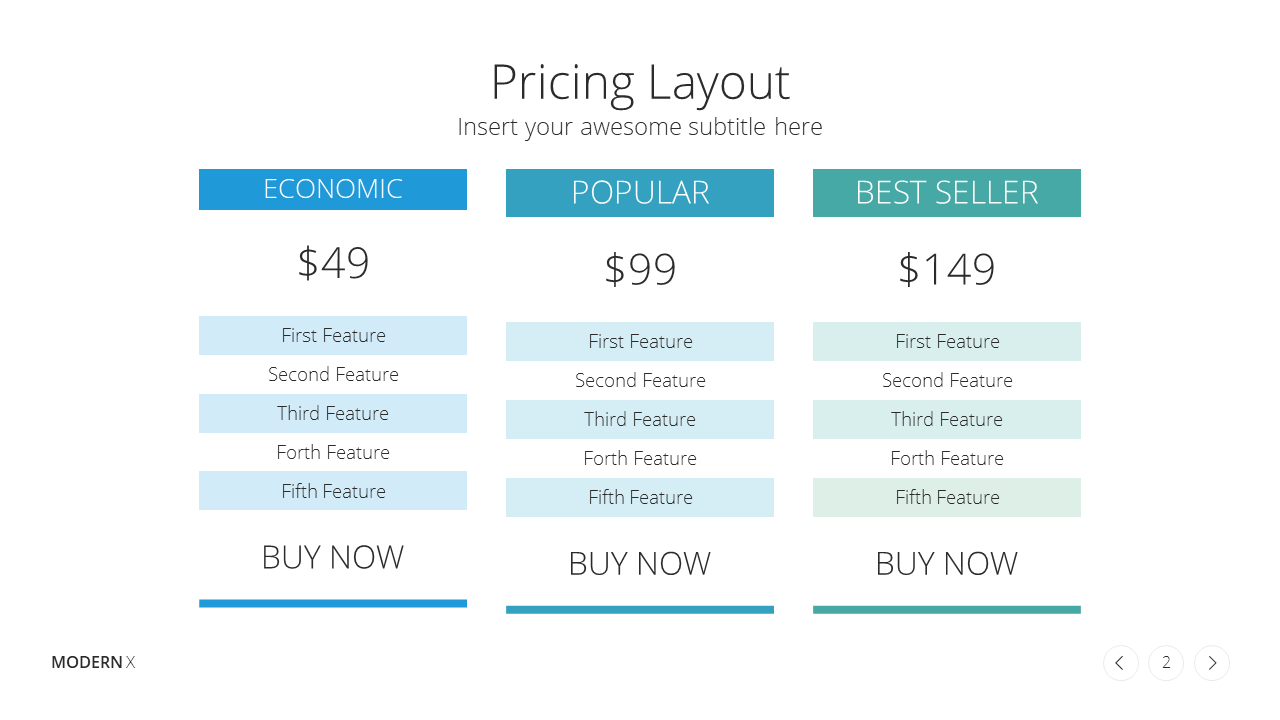
Task: Click the $149 price
Action: [x=947, y=269]
